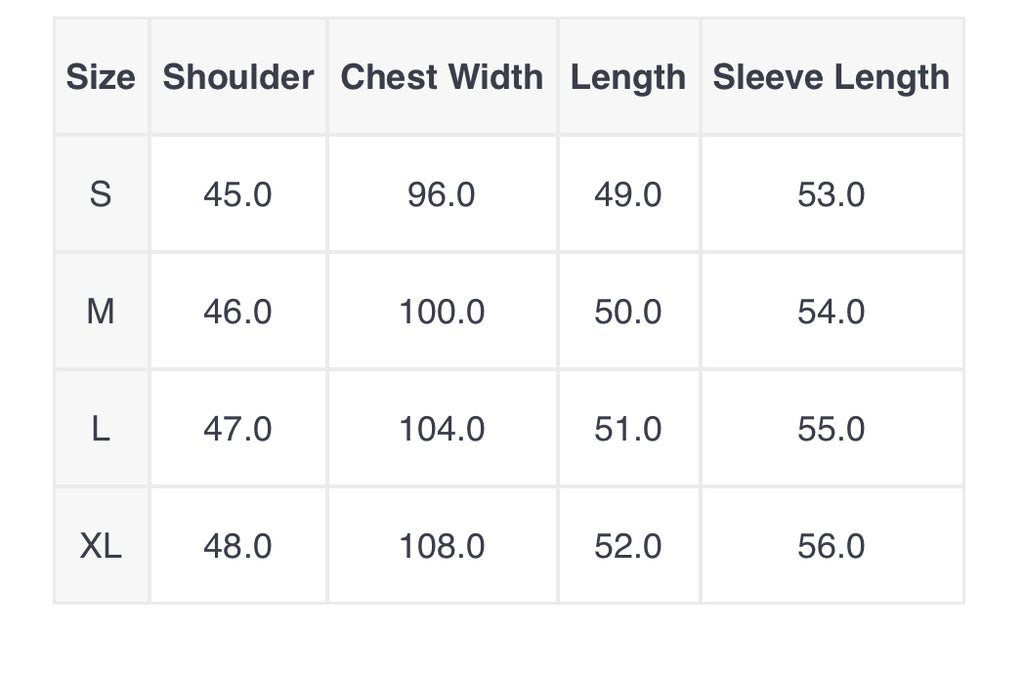Click sleeve length value 56.0
This screenshot has width=1024, height=673.
(x=831, y=546)
